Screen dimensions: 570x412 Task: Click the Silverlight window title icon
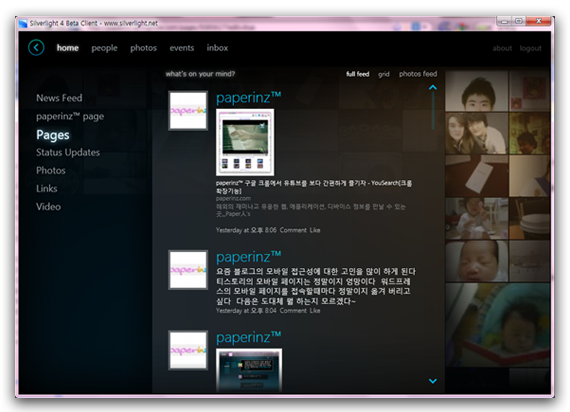click(x=23, y=24)
